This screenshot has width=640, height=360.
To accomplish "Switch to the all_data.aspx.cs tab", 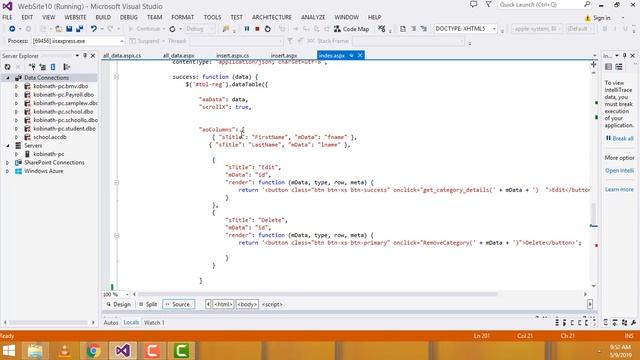I will [x=122, y=56].
